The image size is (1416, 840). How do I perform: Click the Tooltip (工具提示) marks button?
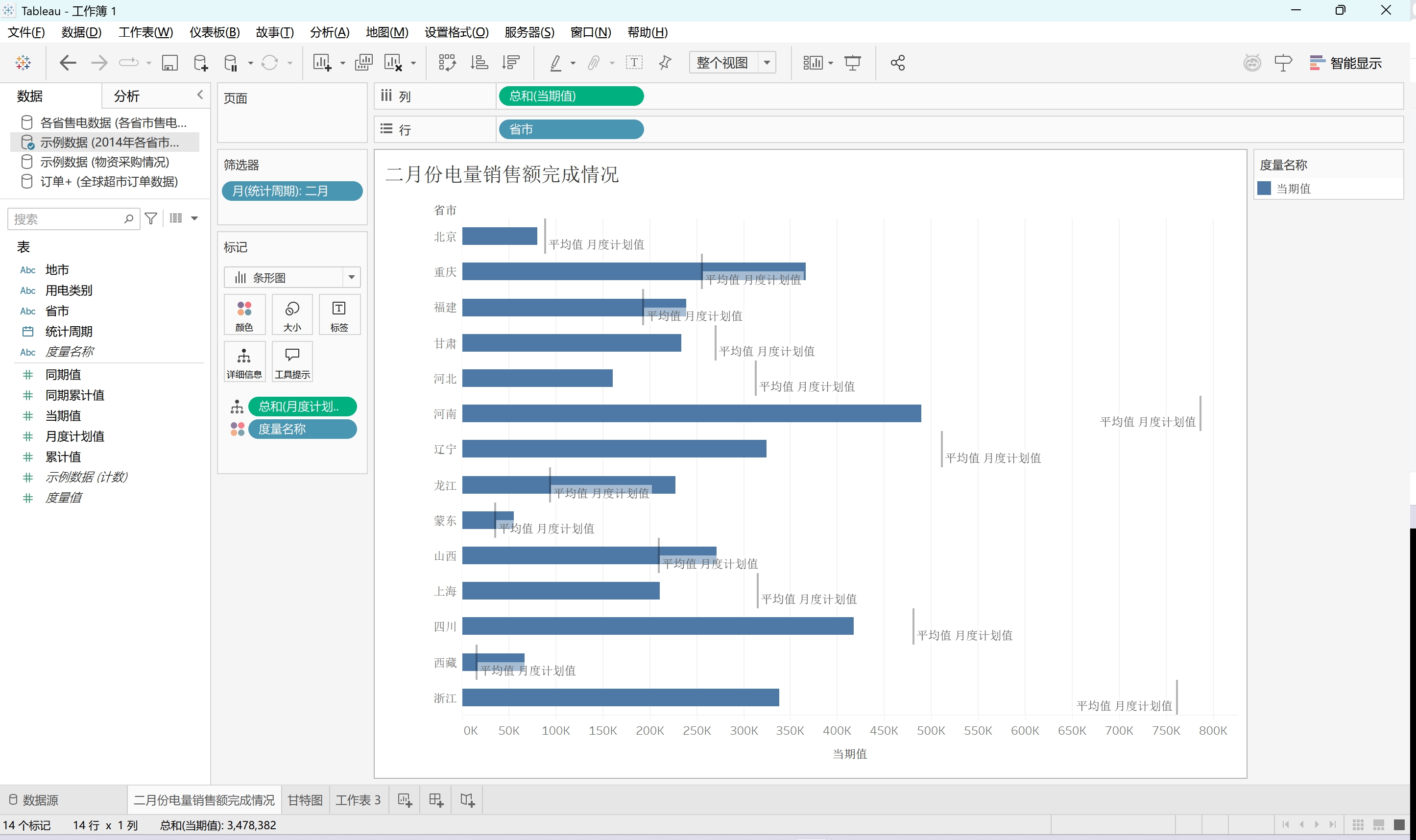pos(292,361)
